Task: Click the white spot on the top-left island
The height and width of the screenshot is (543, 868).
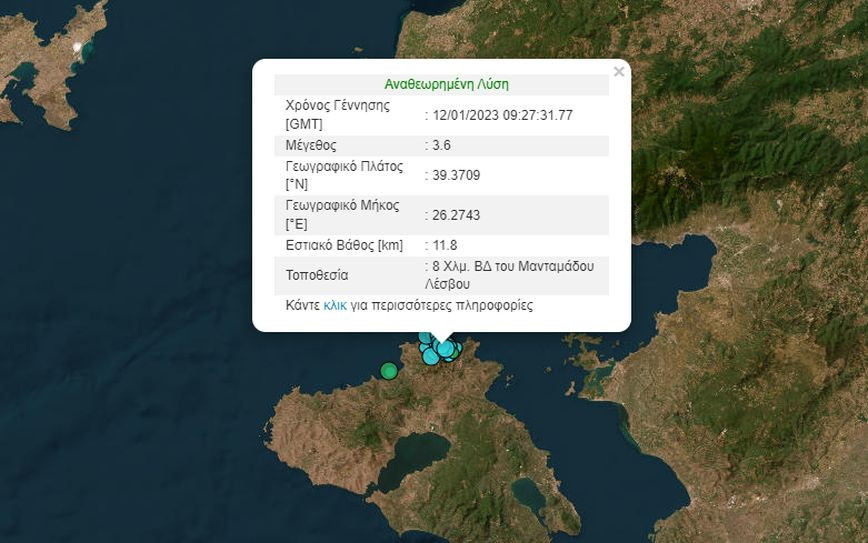Action: click(x=77, y=47)
